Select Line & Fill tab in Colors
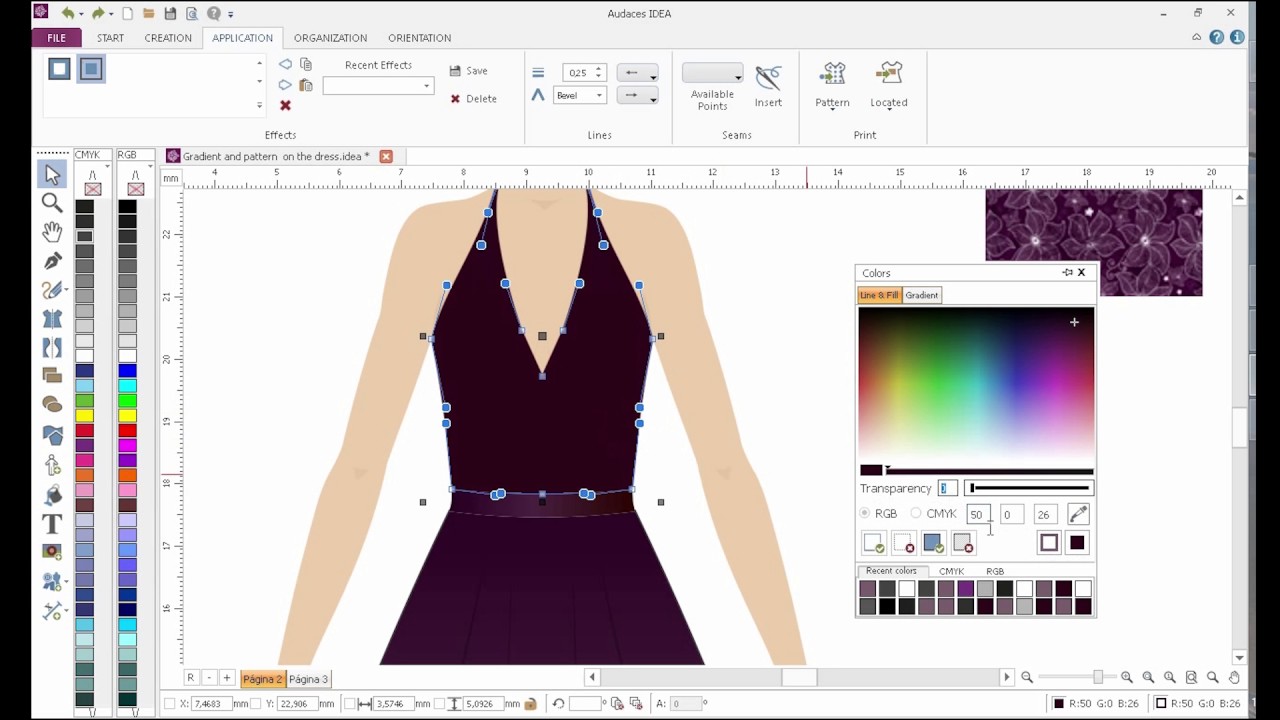 tap(880, 295)
